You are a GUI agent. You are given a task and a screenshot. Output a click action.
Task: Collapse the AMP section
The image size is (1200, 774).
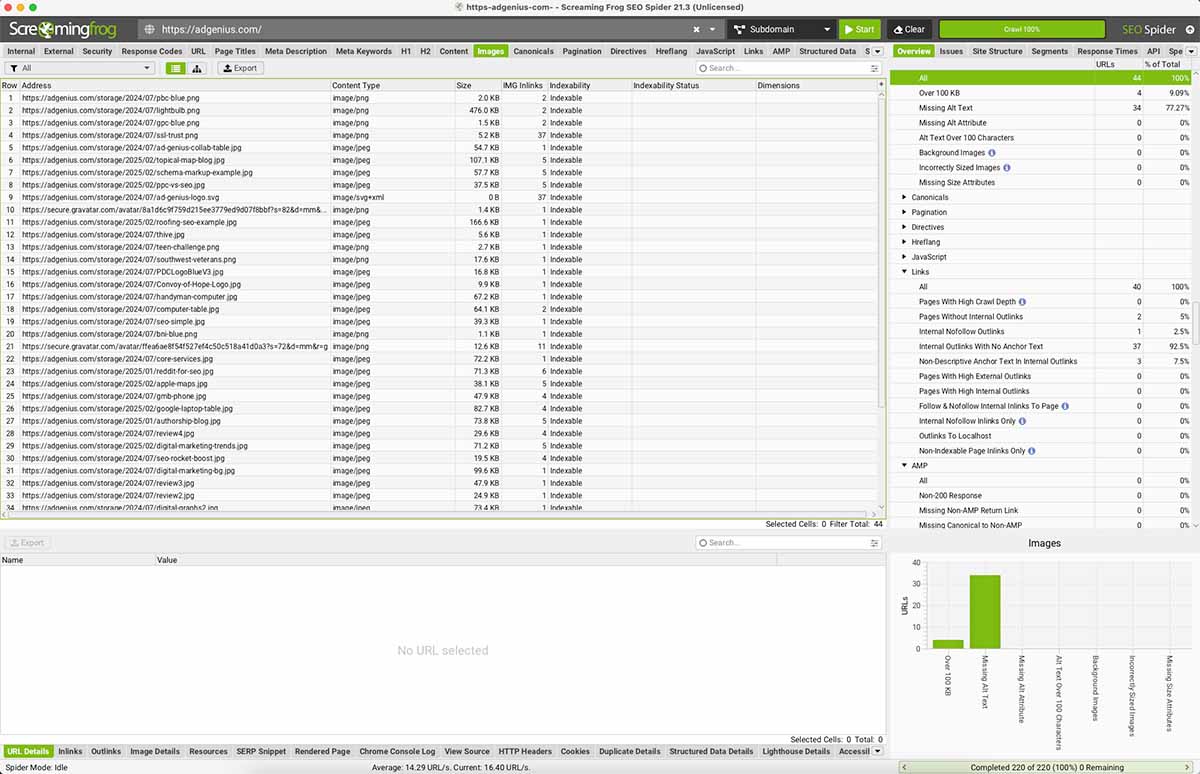[x=905, y=466]
